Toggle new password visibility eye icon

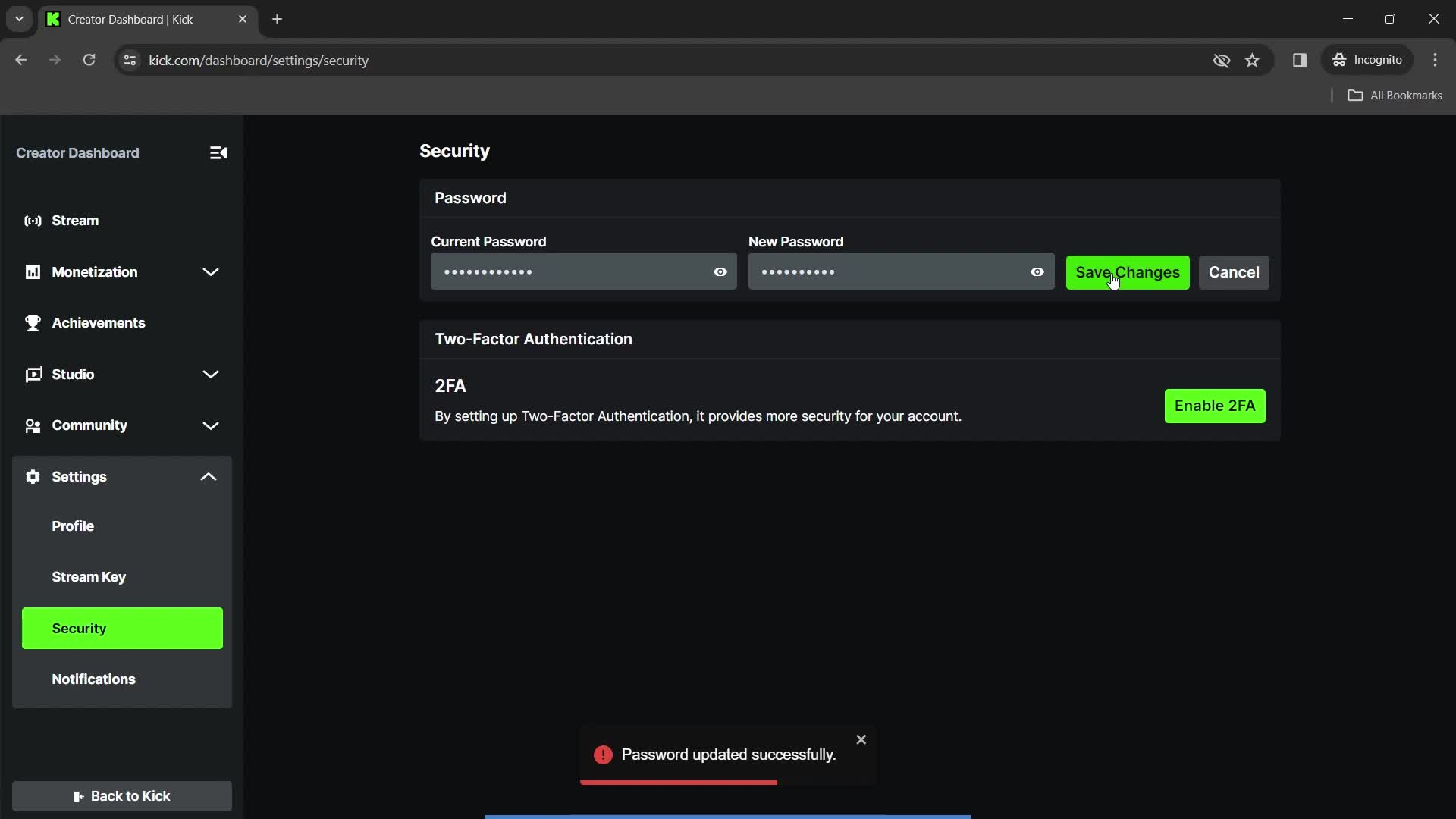tap(1037, 272)
